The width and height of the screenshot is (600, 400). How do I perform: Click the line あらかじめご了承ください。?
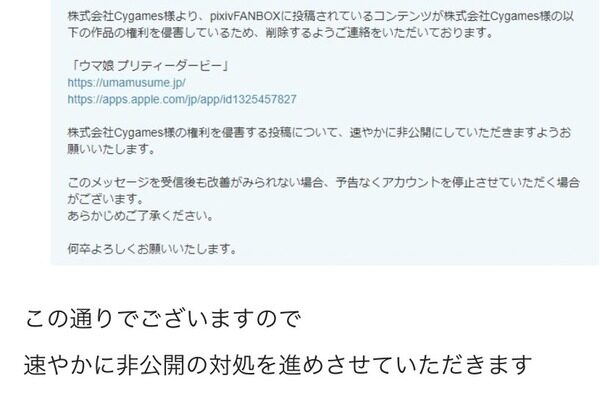(x=140, y=216)
